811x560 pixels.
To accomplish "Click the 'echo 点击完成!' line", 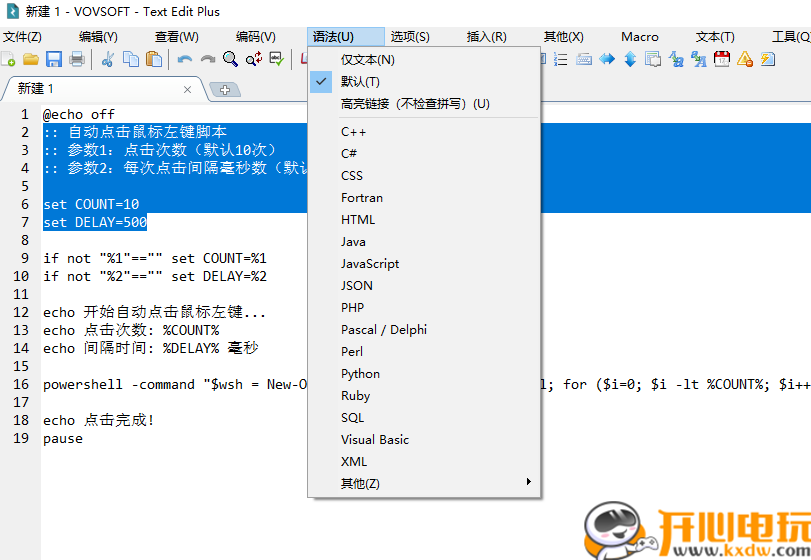I will pyautogui.click(x=98, y=420).
